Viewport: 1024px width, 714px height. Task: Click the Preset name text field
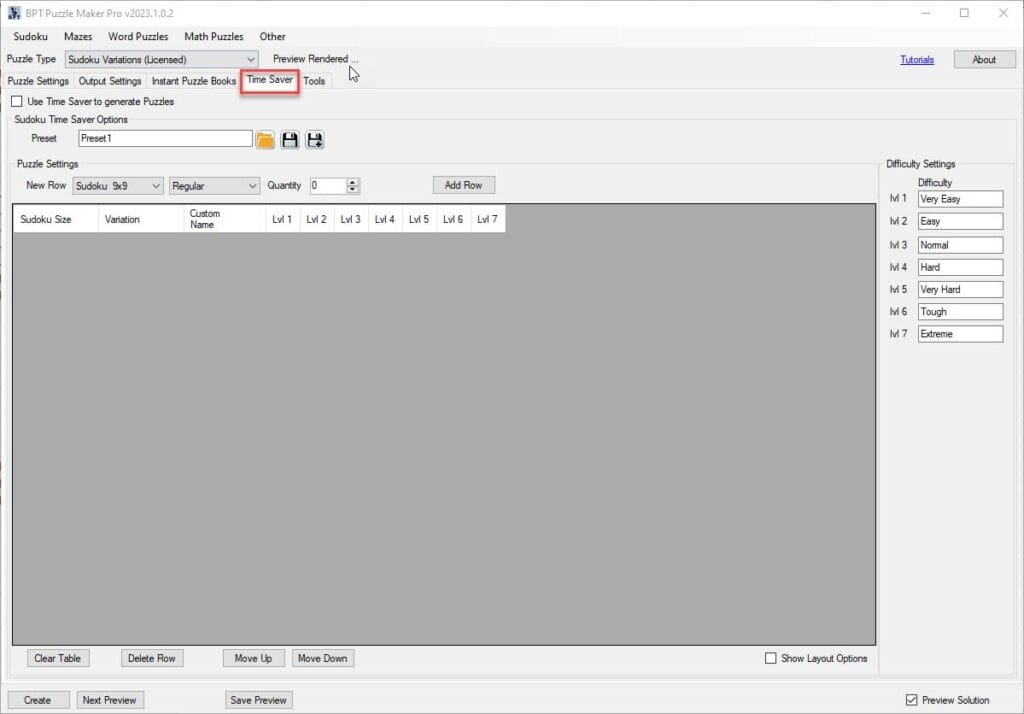(x=165, y=139)
